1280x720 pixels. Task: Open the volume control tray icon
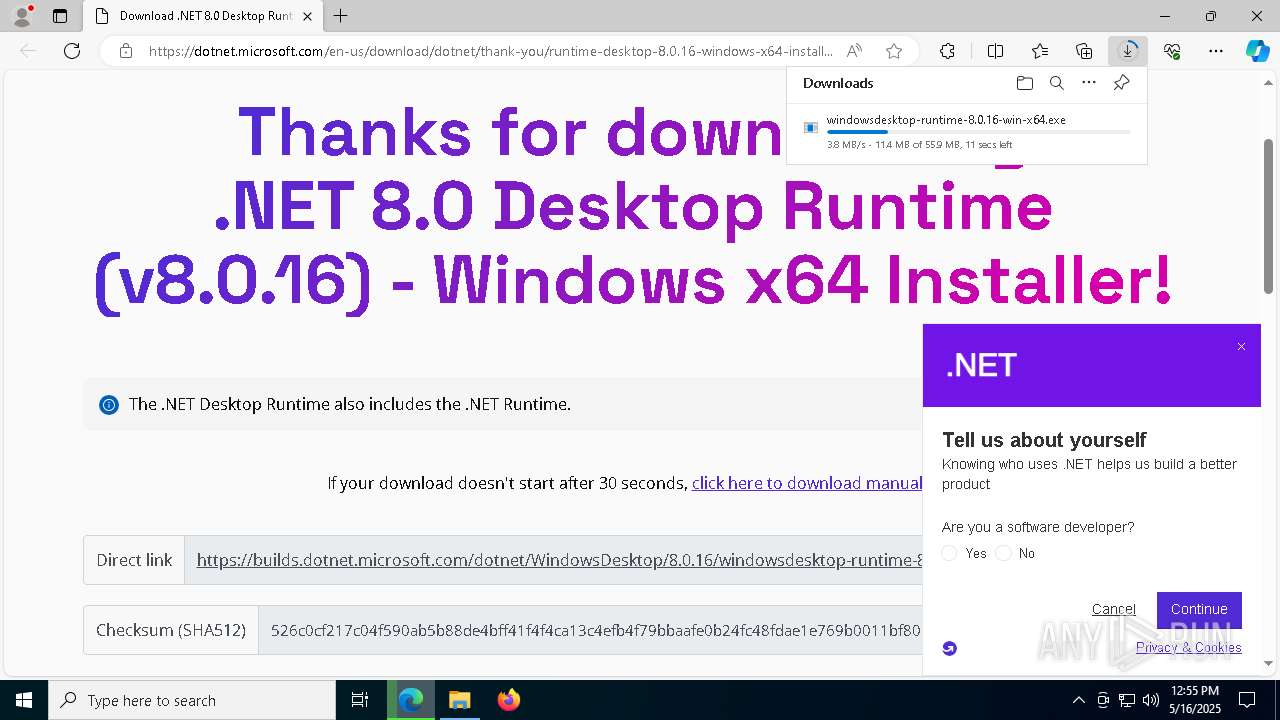[1150, 700]
